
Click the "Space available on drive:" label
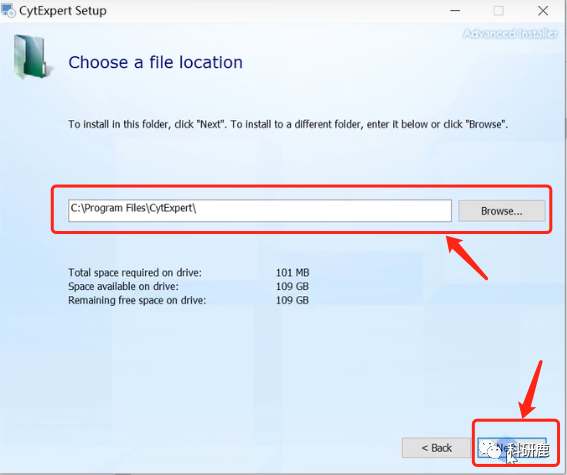pyautogui.click(x=123, y=286)
